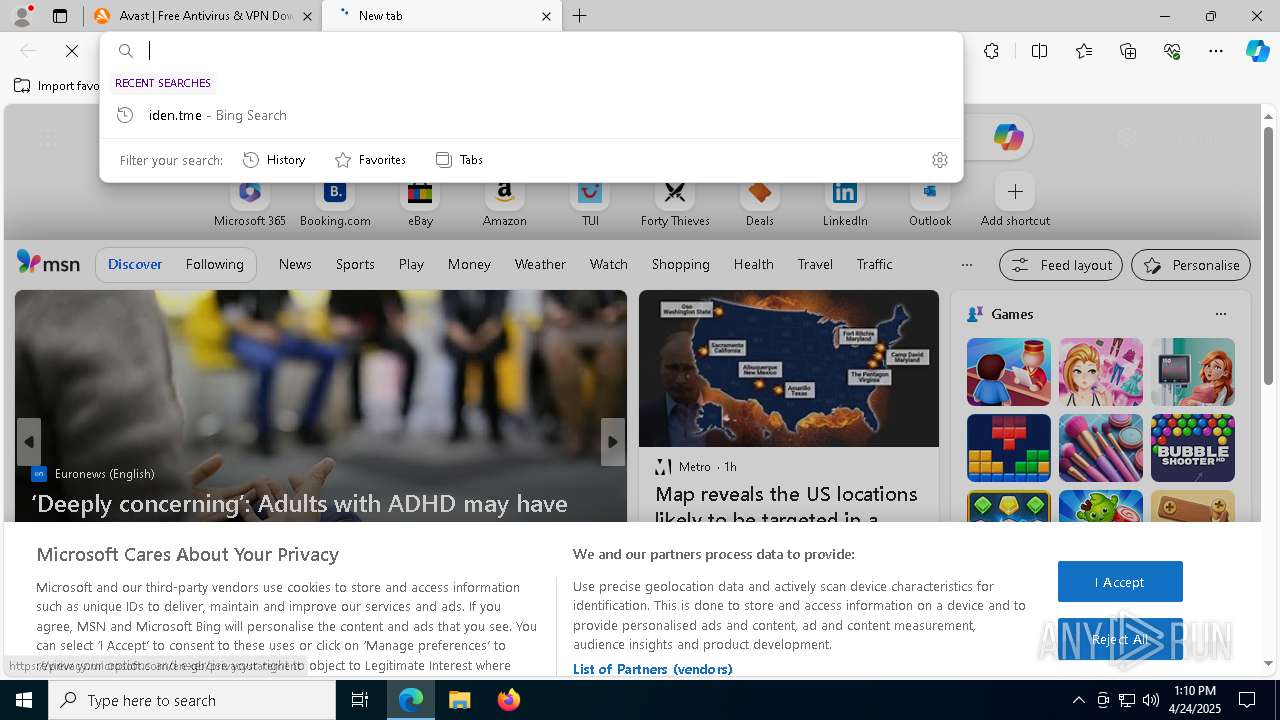Show hidden system tray icons
This screenshot has height=720, width=1280.
pos(1078,700)
